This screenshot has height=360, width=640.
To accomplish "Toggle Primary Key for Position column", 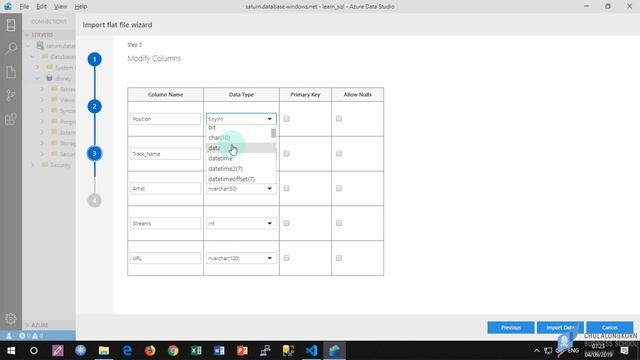I will (x=287, y=119).
